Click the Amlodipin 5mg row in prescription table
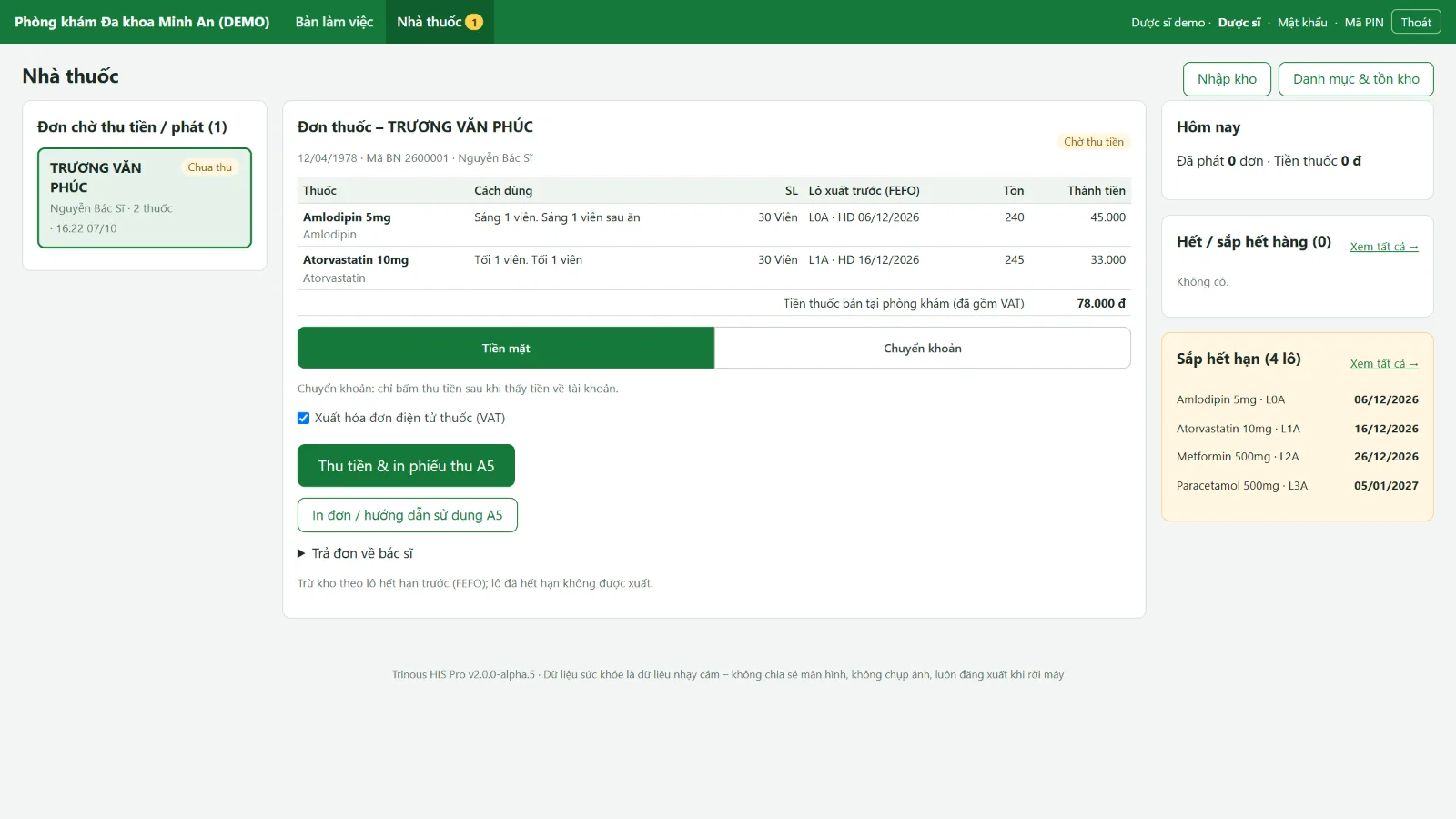Screen dimensions: 1456x819 pos(714,225)
